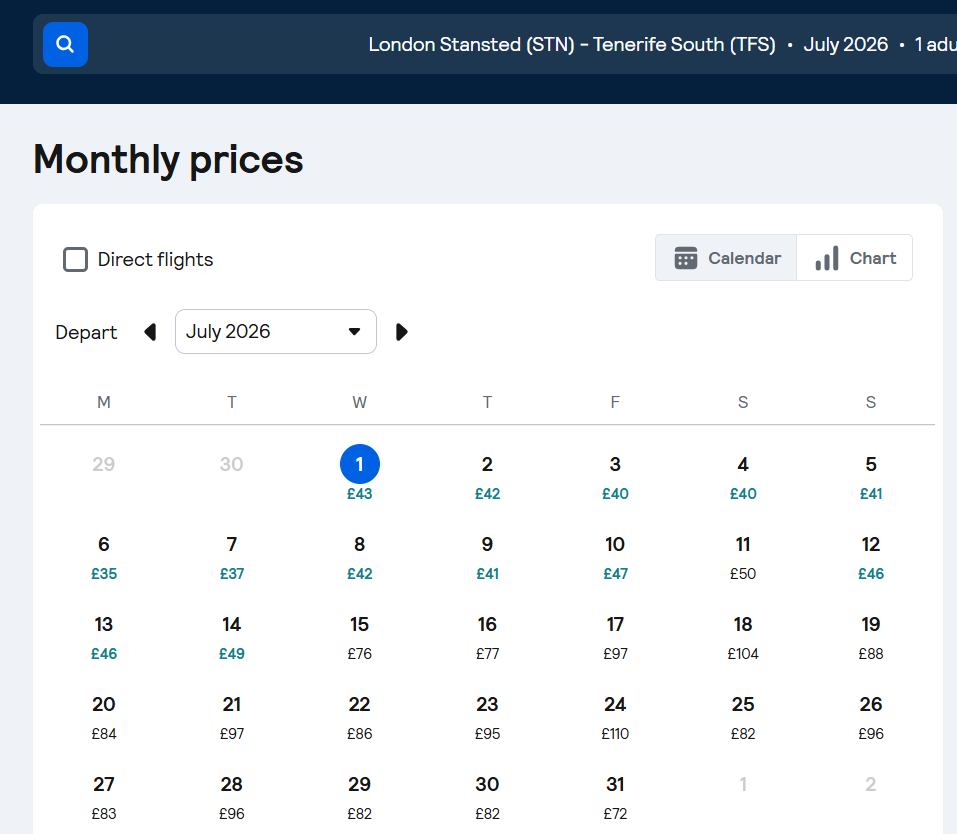Choose July 18 at £104

coord(743,636)
